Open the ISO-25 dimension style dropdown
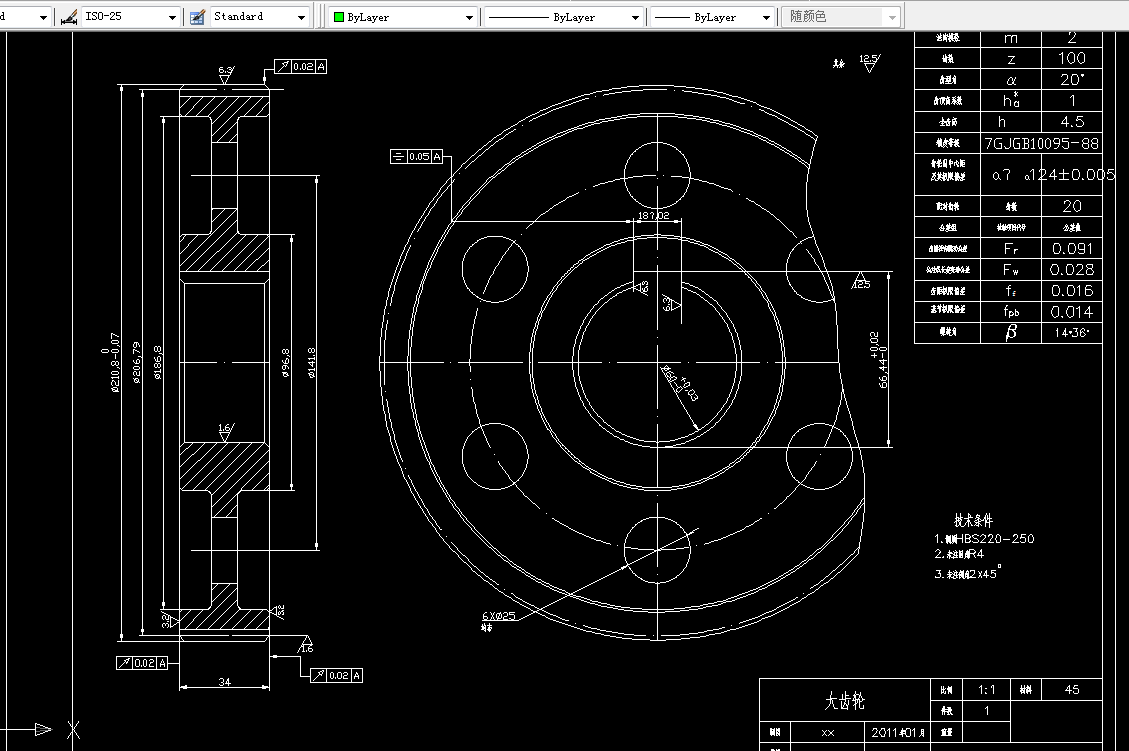The height and width of the screenshot is (751, 1129). pyautogui.click(x=172, y=17)
